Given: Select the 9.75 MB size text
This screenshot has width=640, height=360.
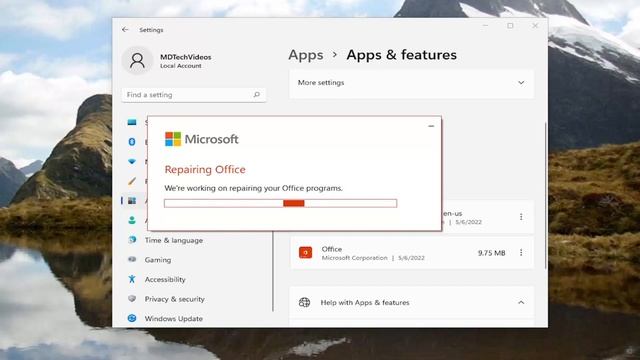Looking at the screenshot, I should coord(491,253).
